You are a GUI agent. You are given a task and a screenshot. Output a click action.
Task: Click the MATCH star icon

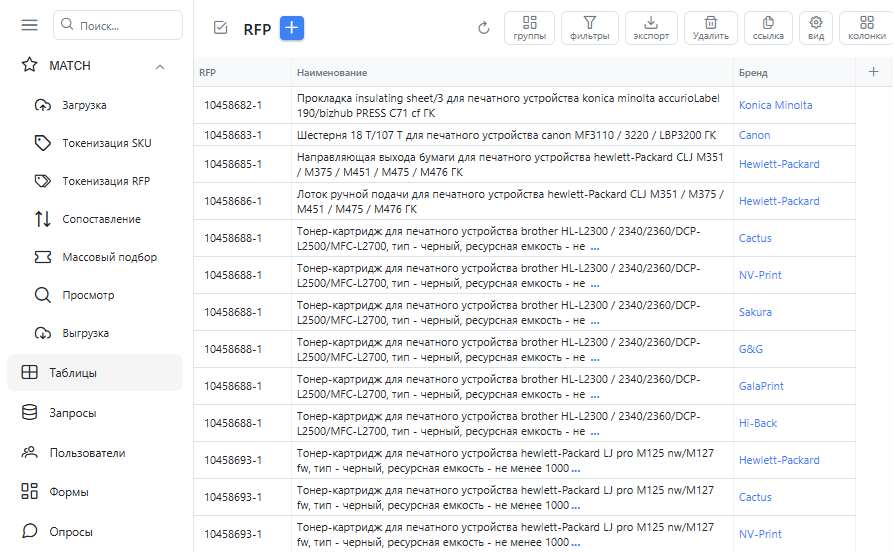tap(29, 65)
